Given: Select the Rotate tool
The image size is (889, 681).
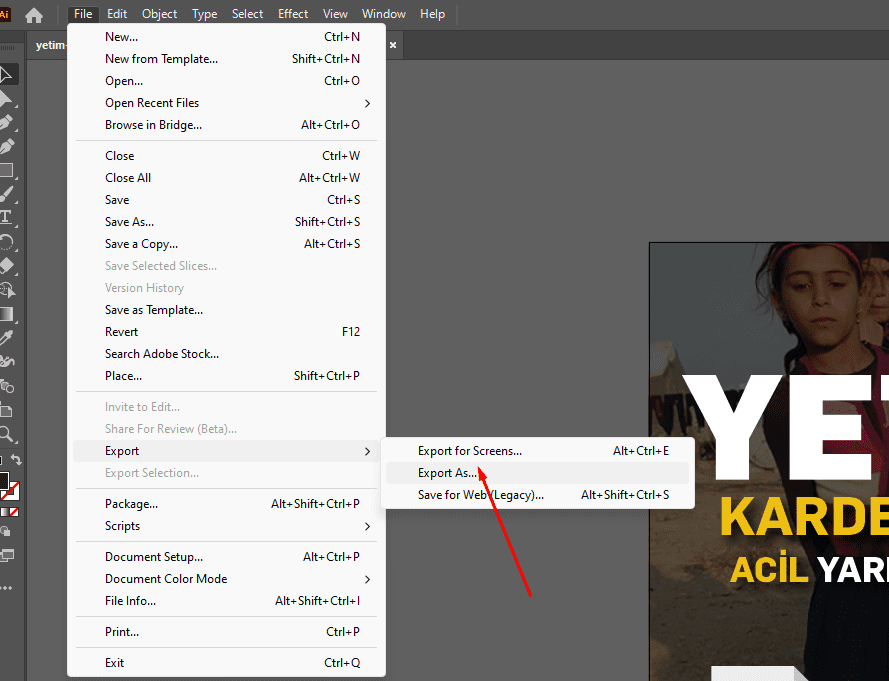Looking at the screenshot, I should pos(6,242).
